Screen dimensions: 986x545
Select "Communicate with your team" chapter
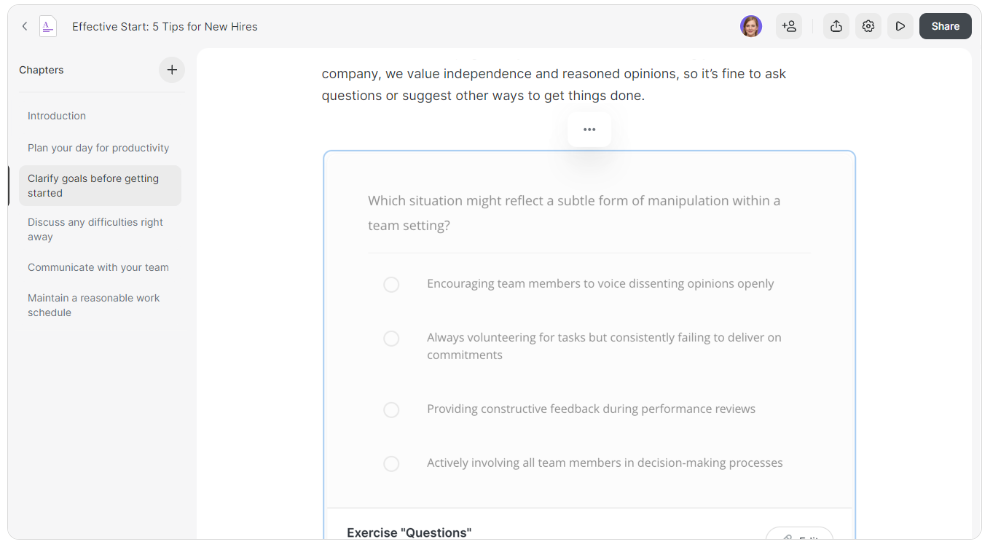point(98,268)
